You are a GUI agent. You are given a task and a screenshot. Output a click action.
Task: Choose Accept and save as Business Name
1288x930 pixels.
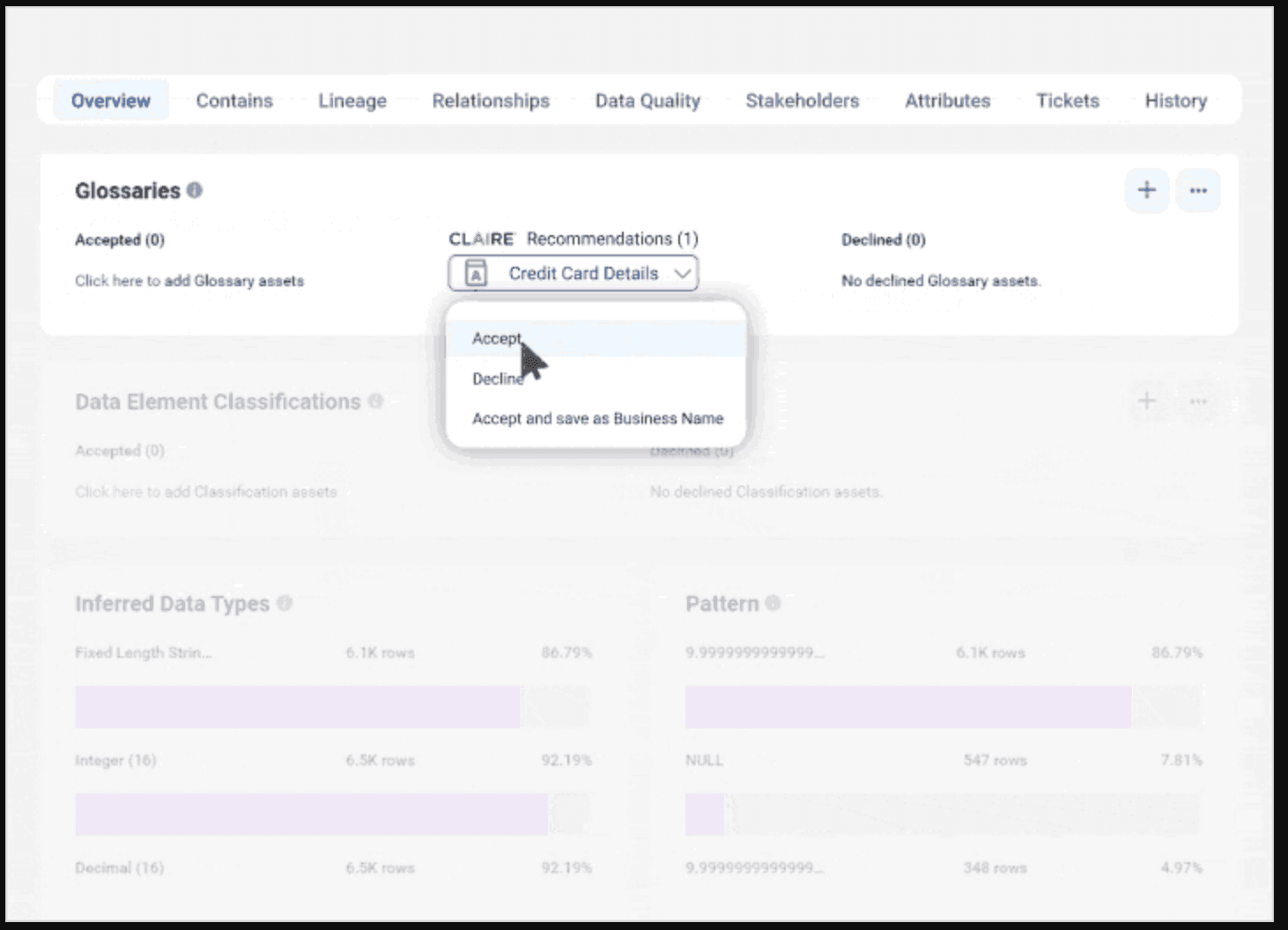coord(597,418)
